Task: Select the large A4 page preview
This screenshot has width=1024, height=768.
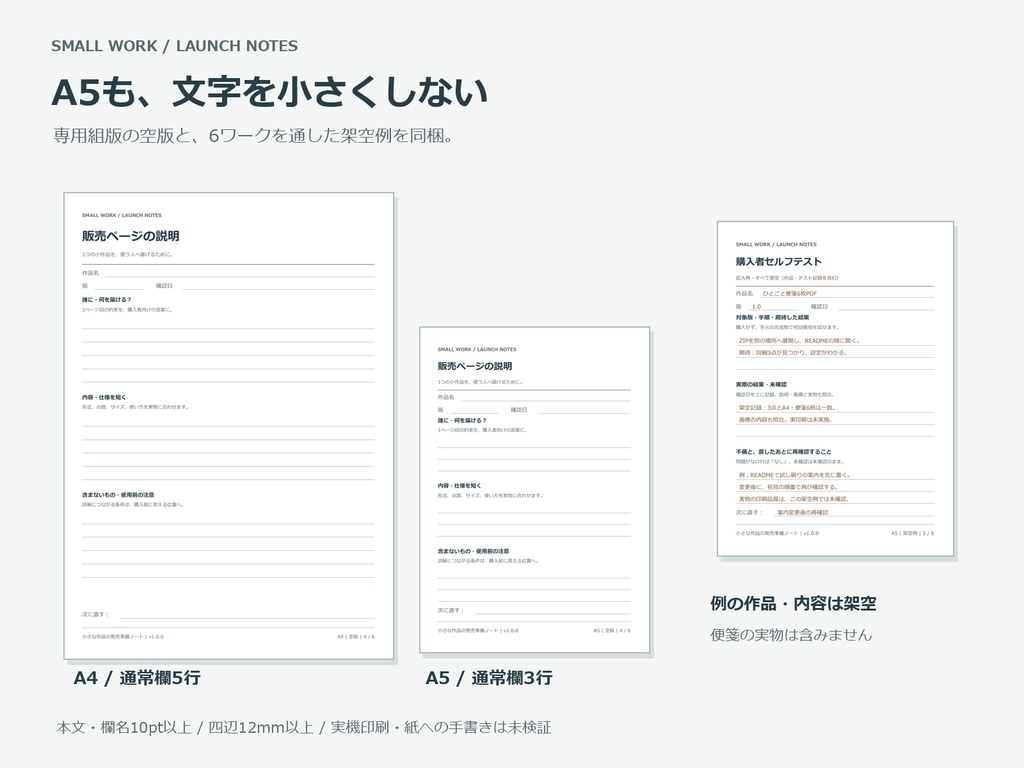Action: pyautogui.click(x=229, y=426)
